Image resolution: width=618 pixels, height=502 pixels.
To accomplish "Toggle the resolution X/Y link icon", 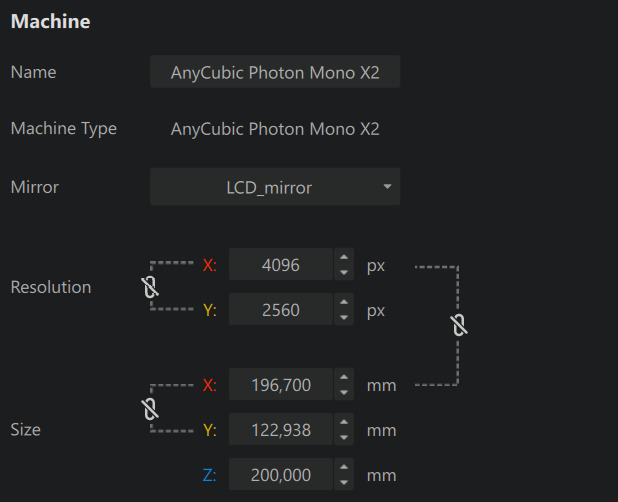I will [150, 288].
